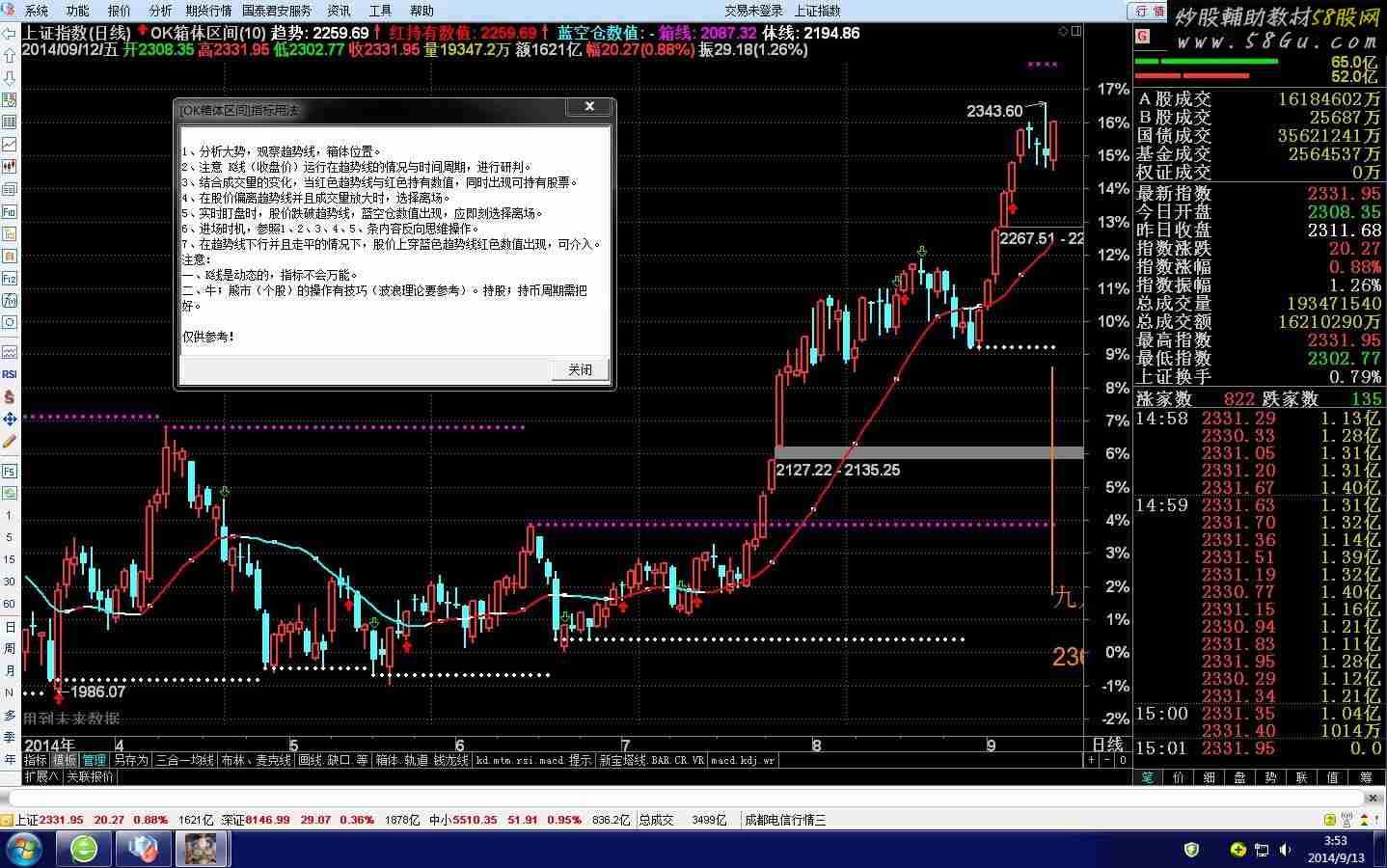Click the plus zoom control below chart
This screenshot has height=868, width=1387.
point(1092,760)
